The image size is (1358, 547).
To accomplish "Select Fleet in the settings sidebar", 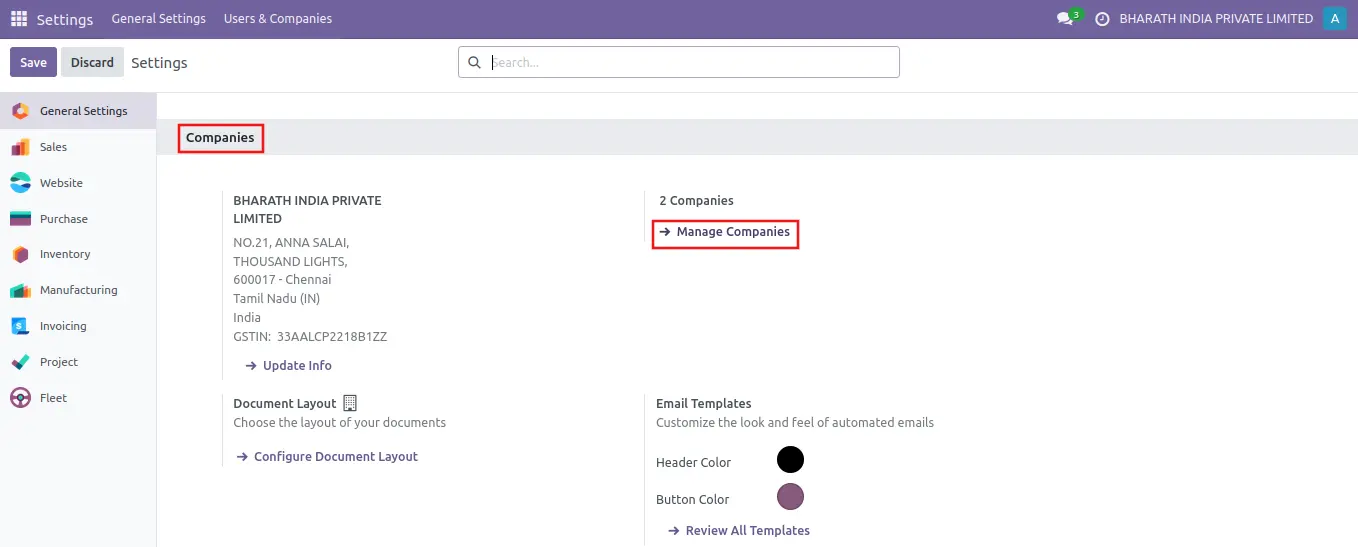I will click(x=78, y=398).
